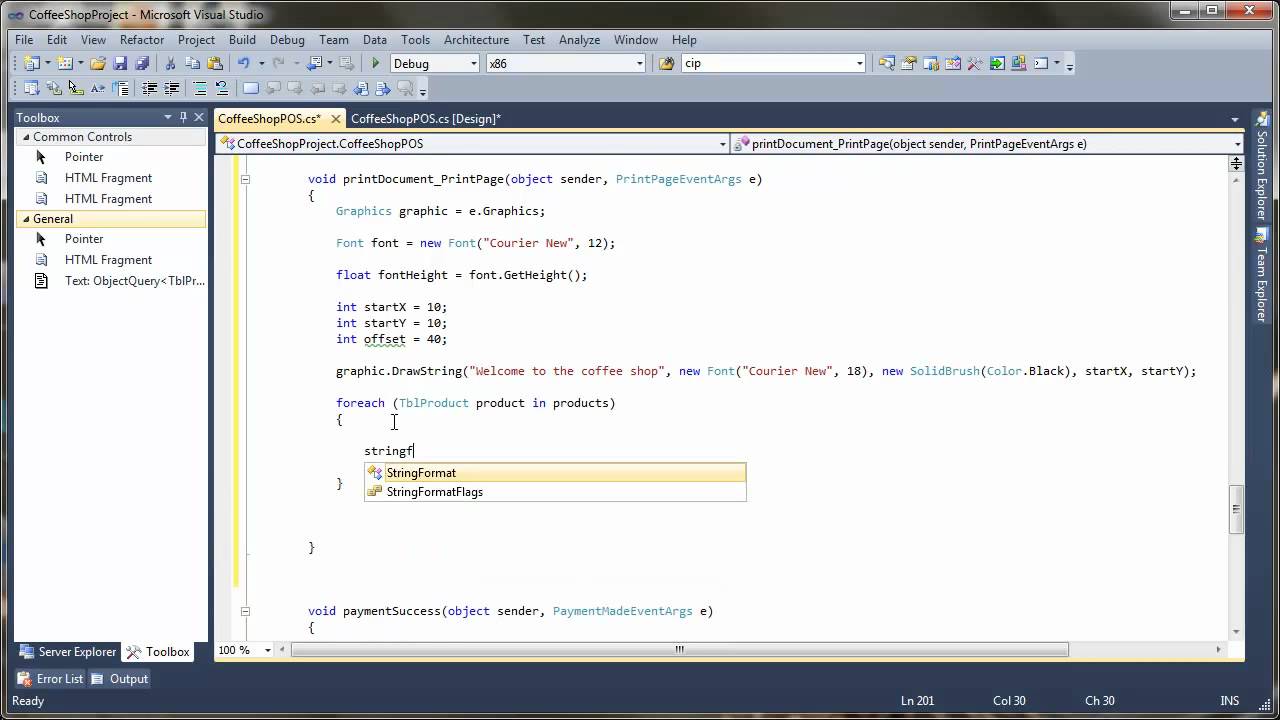This screenshot has height=720, width=1280.
Task: Click the Save All toolbar icon
Action: click(141, 63)
